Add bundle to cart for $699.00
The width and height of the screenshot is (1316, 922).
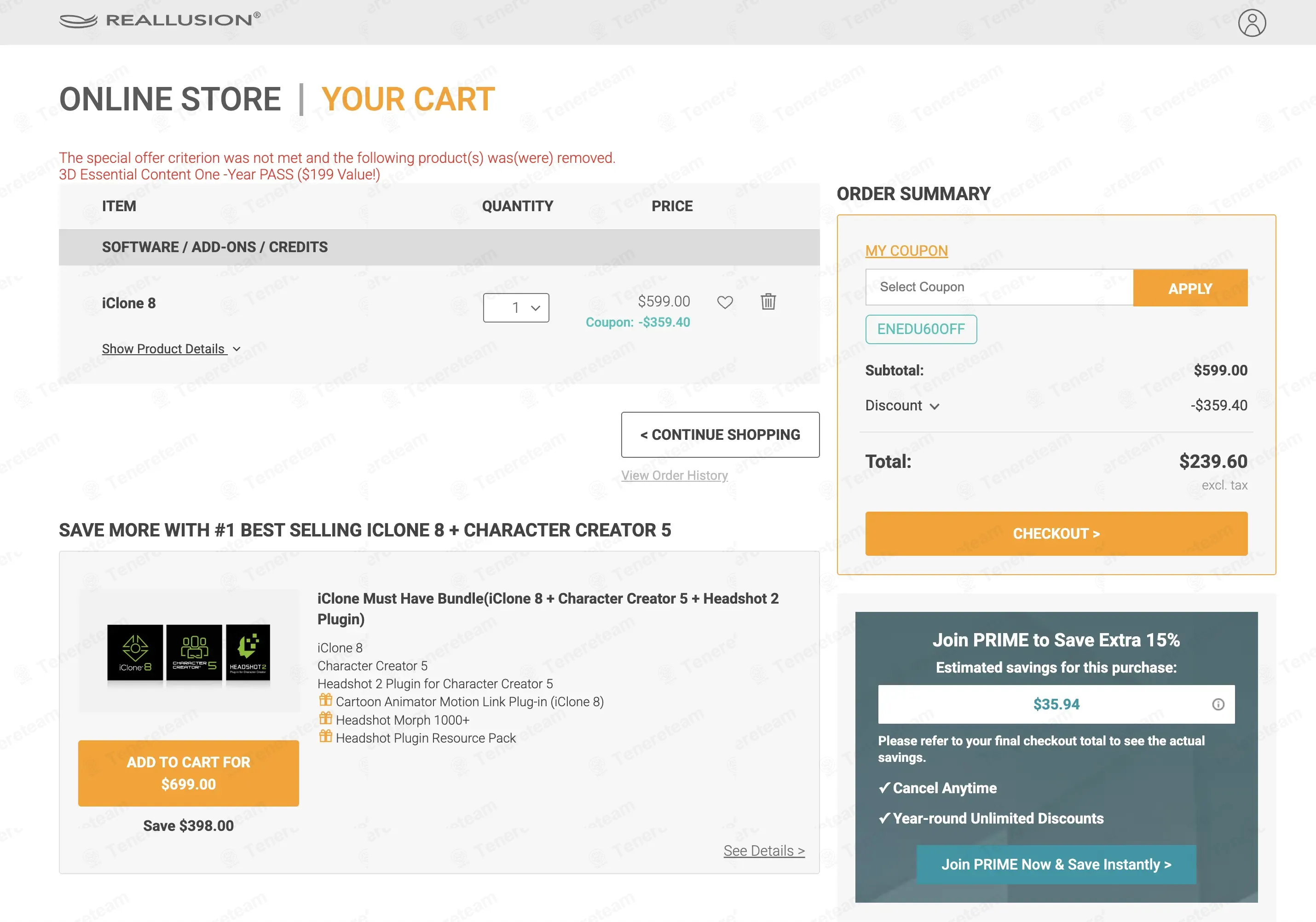click(x=189, y=773)
